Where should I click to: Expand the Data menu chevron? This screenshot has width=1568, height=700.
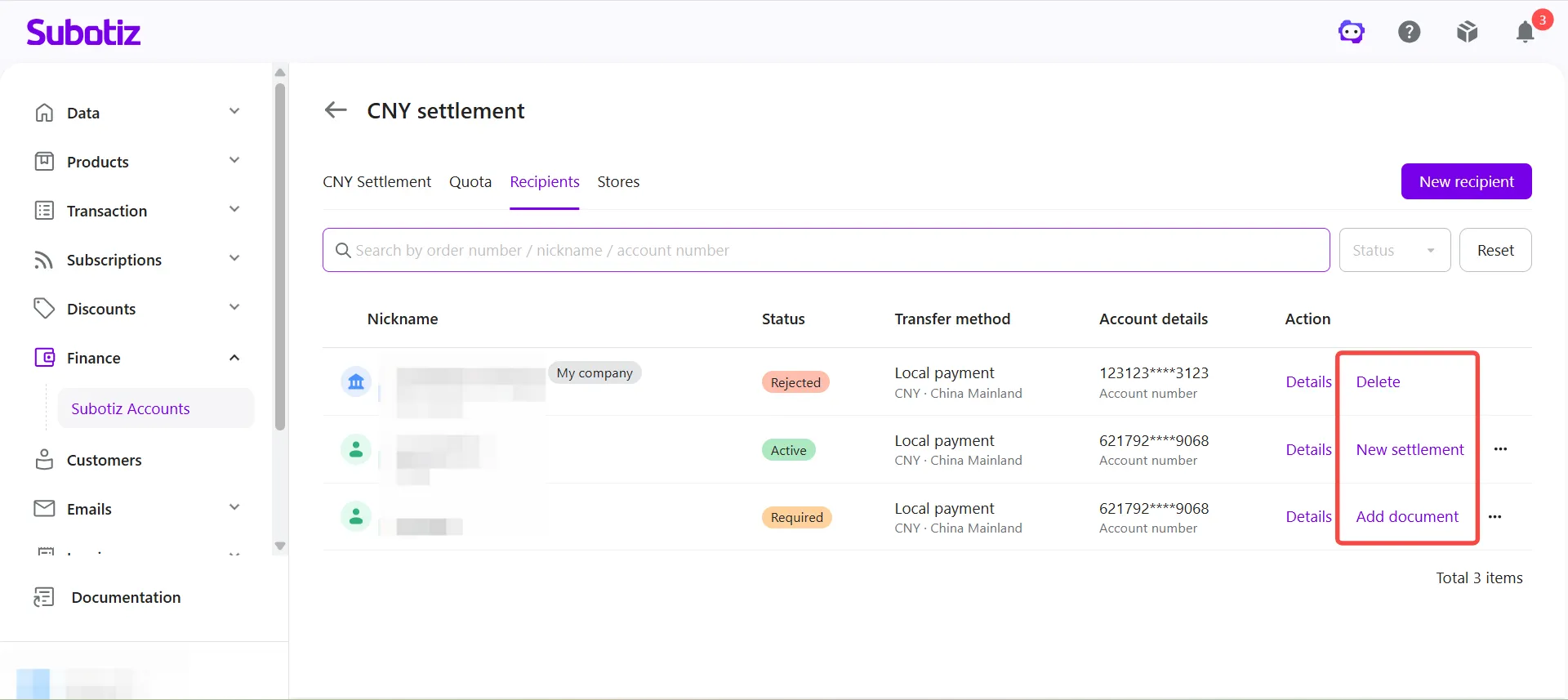pyautogui.click(x=234, y=111)
